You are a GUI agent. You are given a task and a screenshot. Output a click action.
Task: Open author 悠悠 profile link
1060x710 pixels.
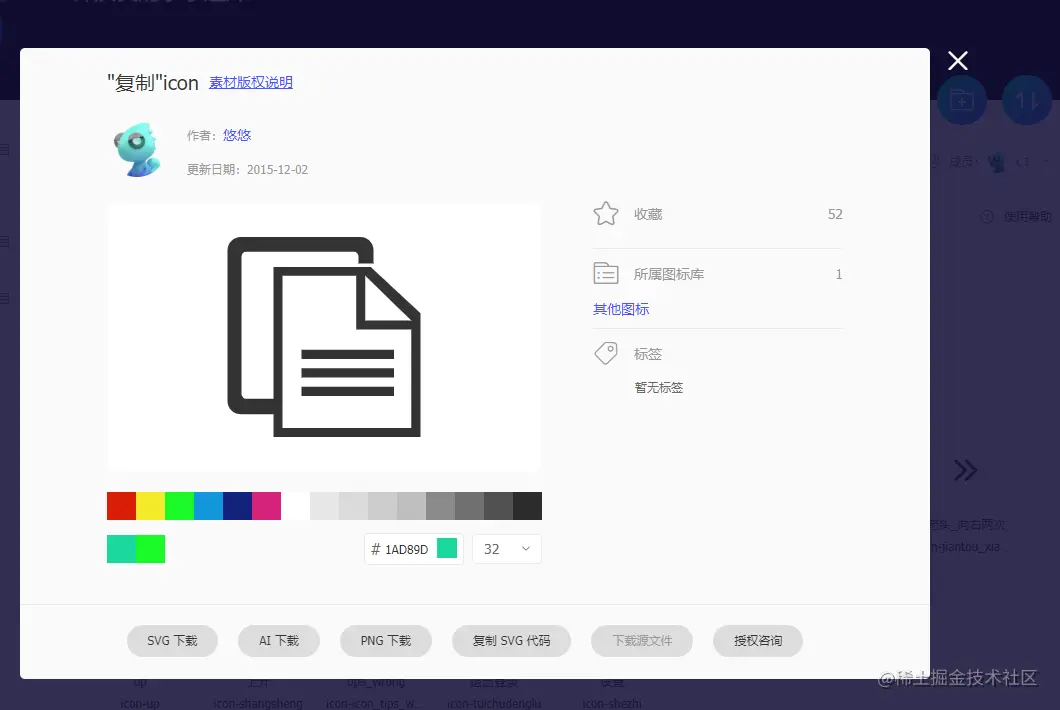(237, 135)
